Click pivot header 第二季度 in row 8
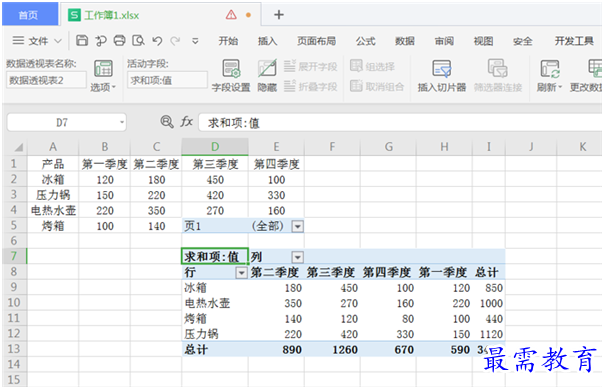605x391 pixels. pos(275,273)
